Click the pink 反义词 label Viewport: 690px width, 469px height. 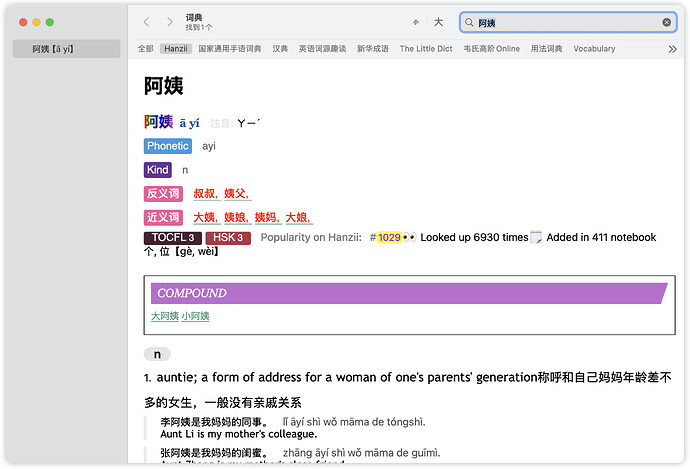tap(163, 194)
